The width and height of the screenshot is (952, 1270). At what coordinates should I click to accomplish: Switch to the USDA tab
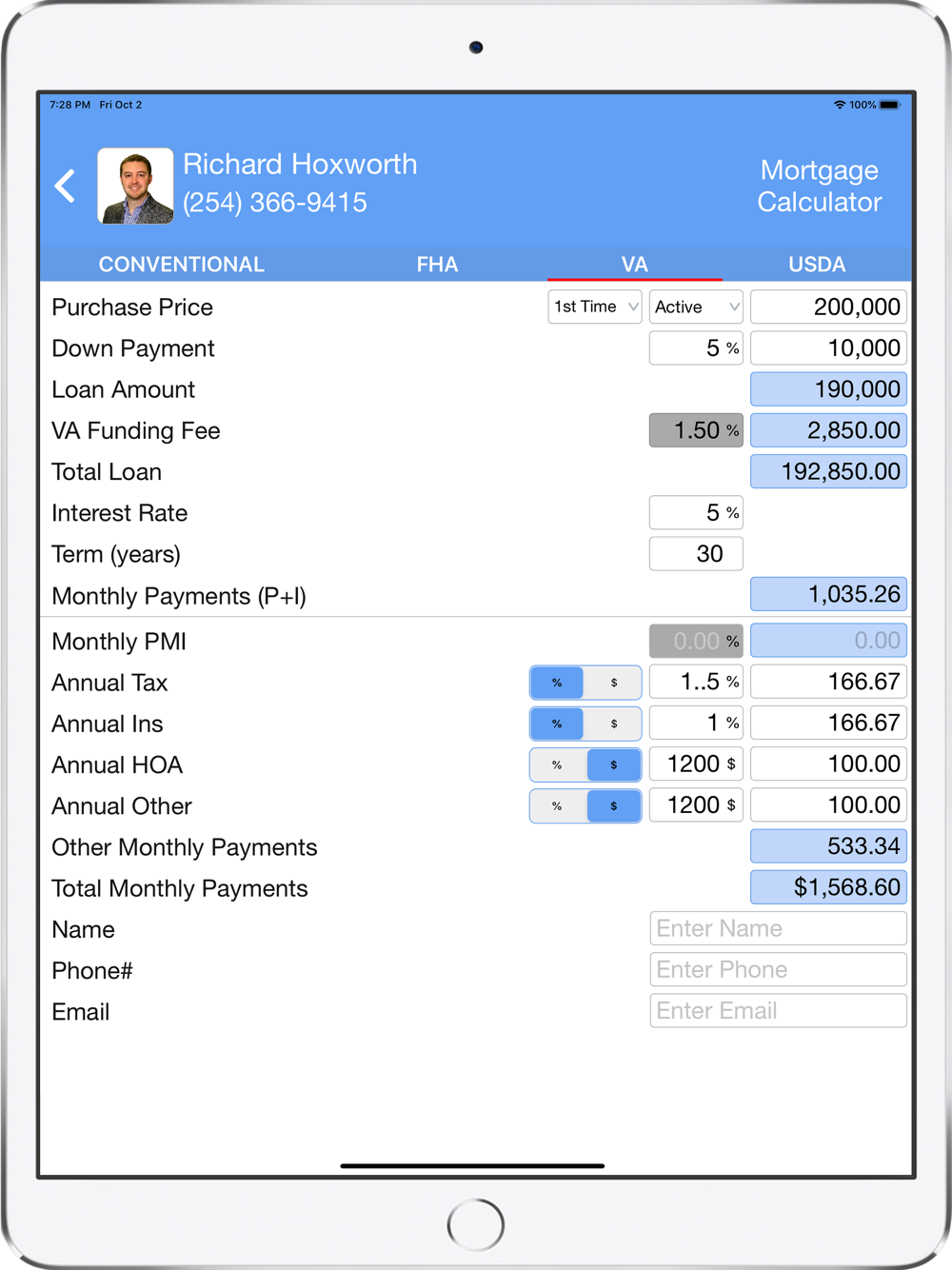817,264
